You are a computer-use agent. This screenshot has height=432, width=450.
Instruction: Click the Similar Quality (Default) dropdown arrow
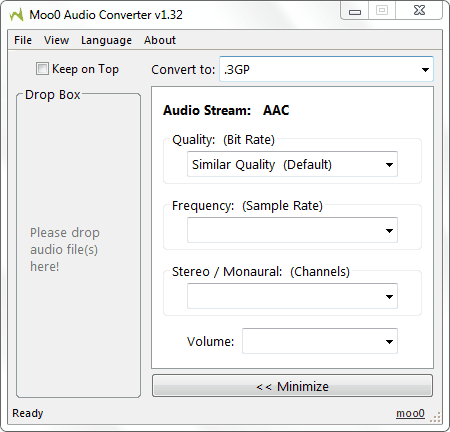coord(389,165)
